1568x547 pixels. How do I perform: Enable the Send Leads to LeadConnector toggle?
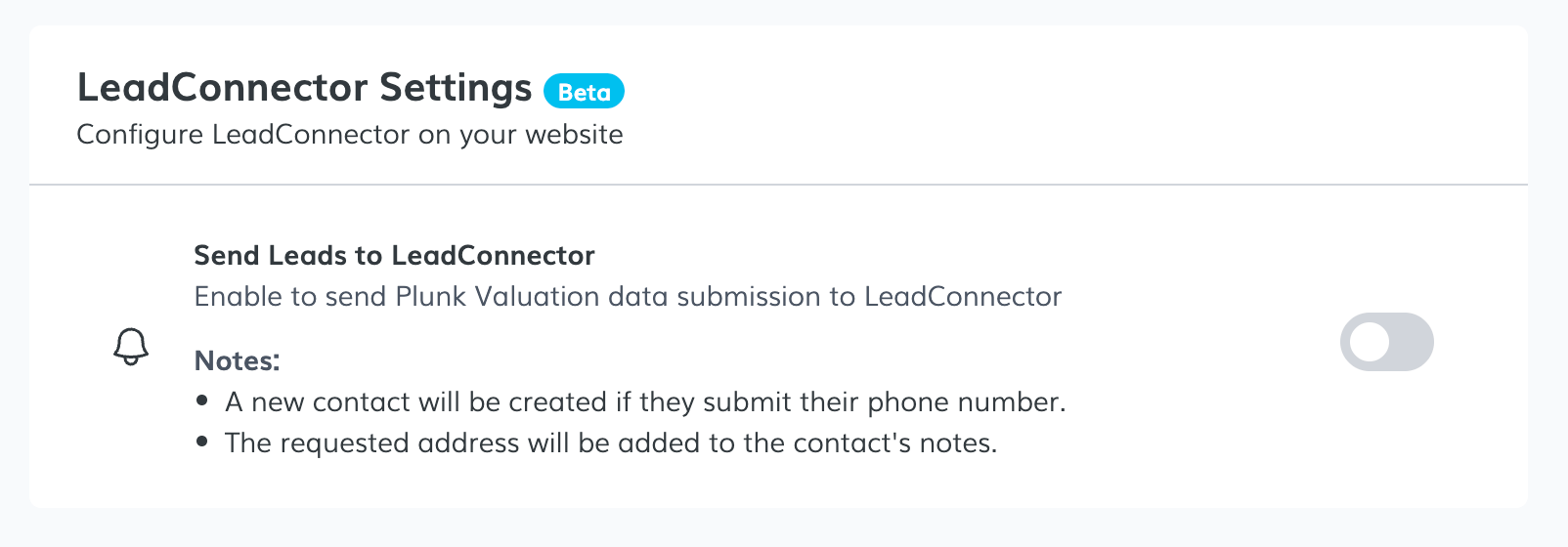(1386, 342)
